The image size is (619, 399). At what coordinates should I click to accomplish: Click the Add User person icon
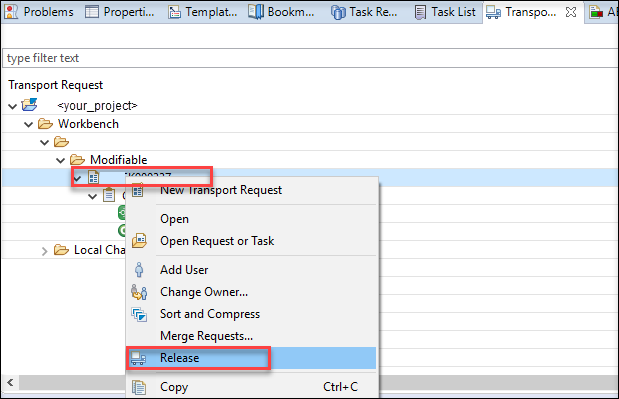[x=139, y=270]
